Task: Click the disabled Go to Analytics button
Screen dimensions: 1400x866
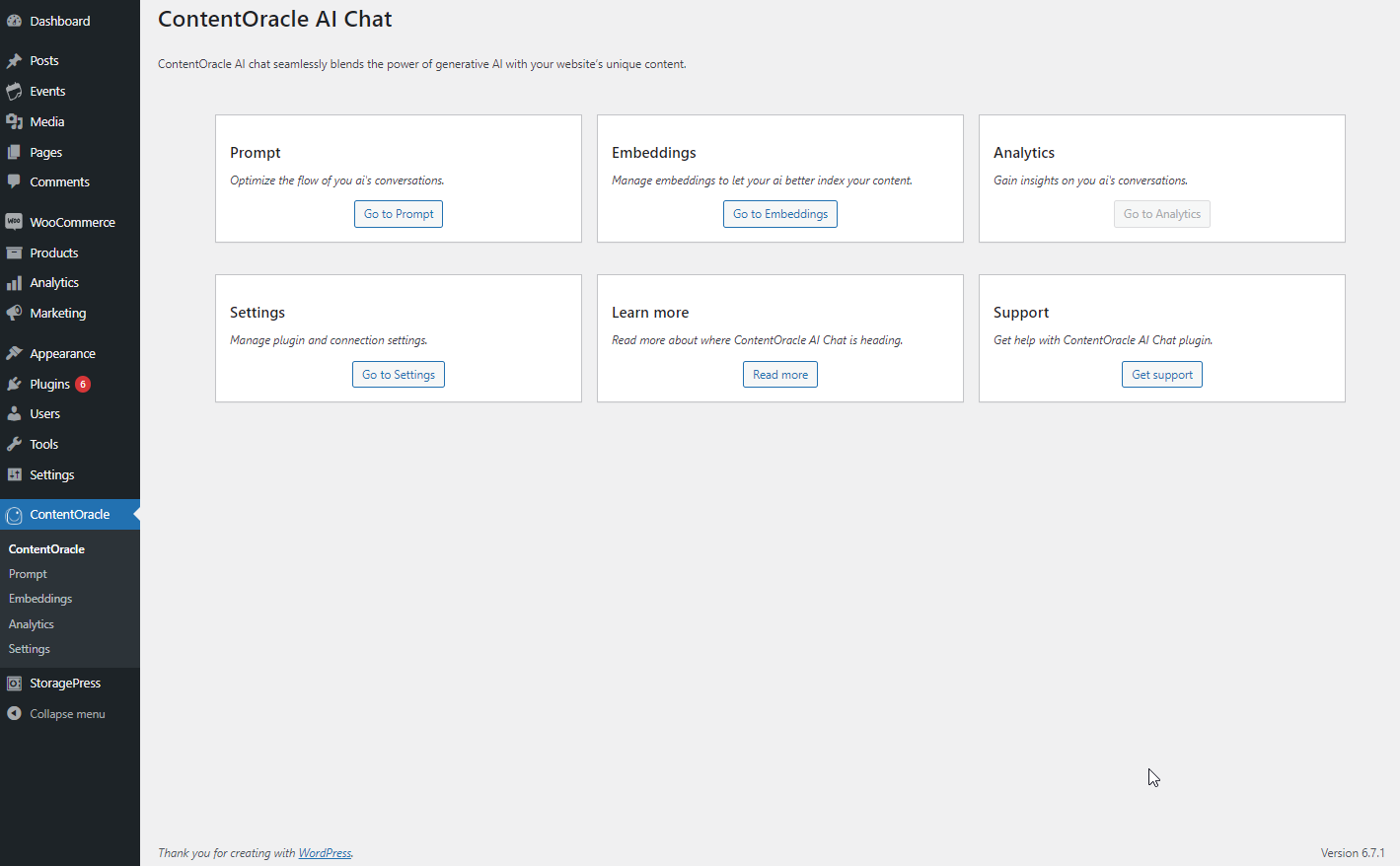Action: tap(1162, 214)
